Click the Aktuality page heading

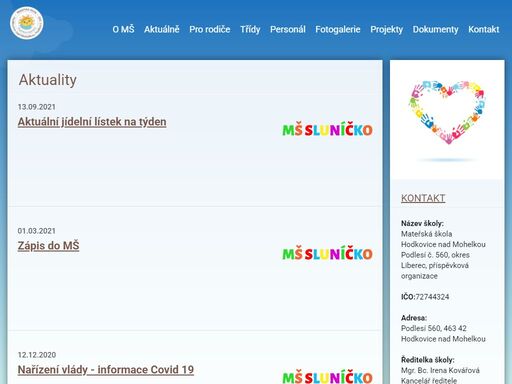pyautogui.click(x=48, y=80)
